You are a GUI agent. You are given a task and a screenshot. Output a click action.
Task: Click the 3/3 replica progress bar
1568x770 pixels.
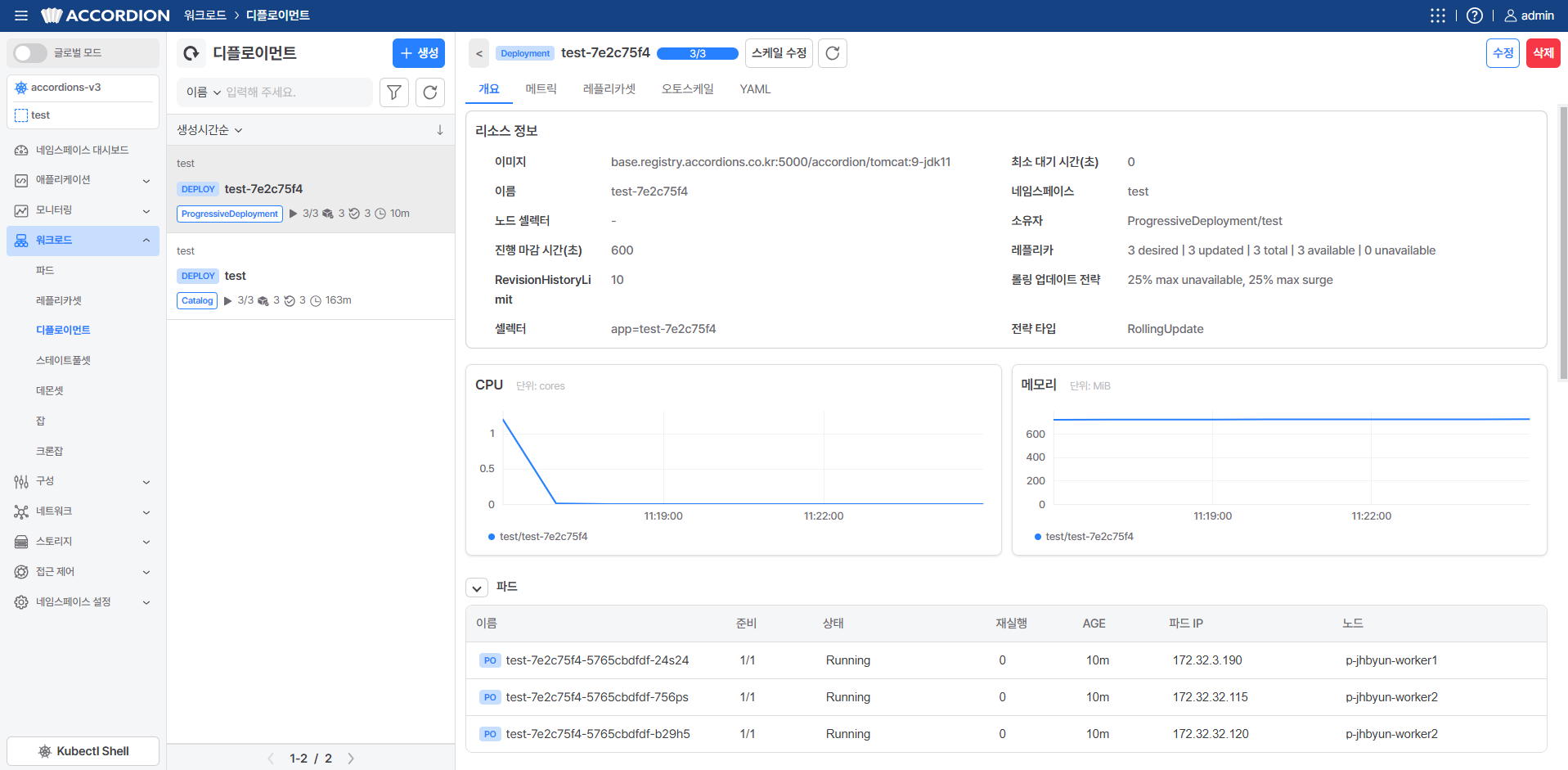coord(698,54)
